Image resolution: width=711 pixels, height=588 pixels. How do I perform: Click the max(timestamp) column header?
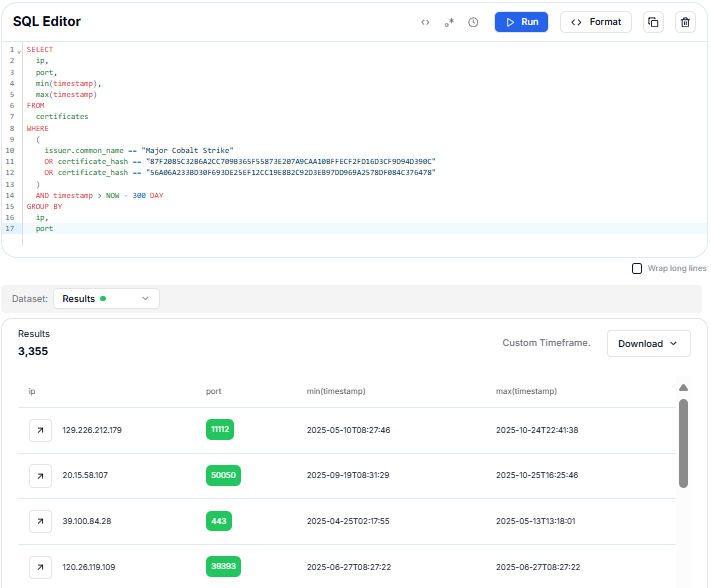tap(526, 391)
